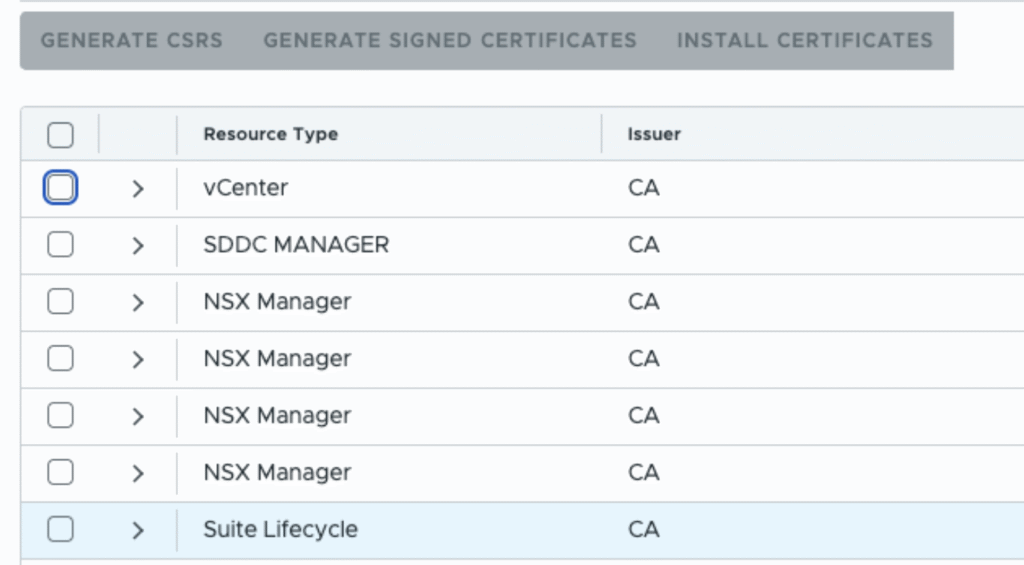Screen dimensions: 1024x565
Task: Click the Generate CSRS button
Action: click(x=131, y=41)
